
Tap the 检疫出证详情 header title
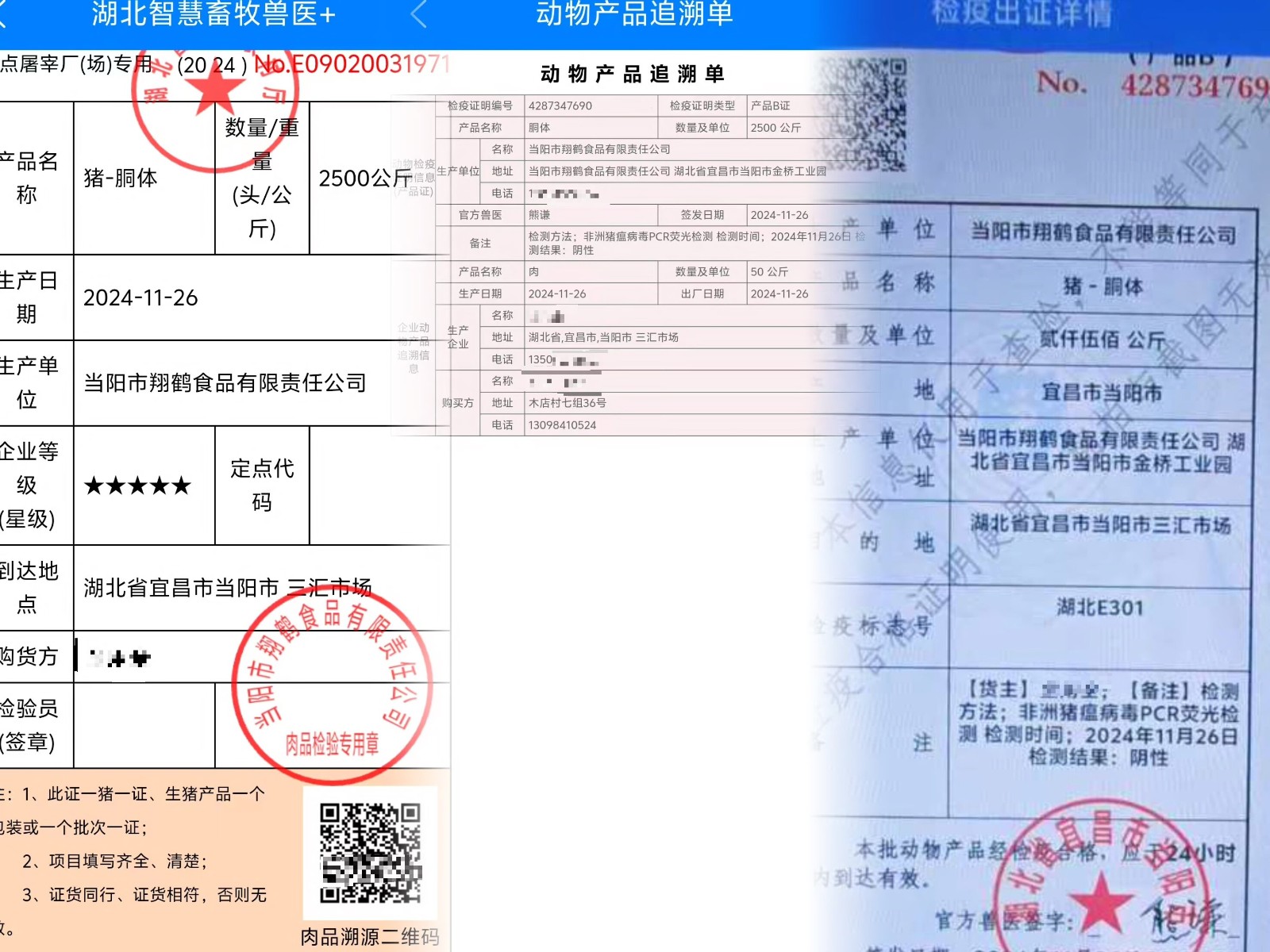point(1022,14)
